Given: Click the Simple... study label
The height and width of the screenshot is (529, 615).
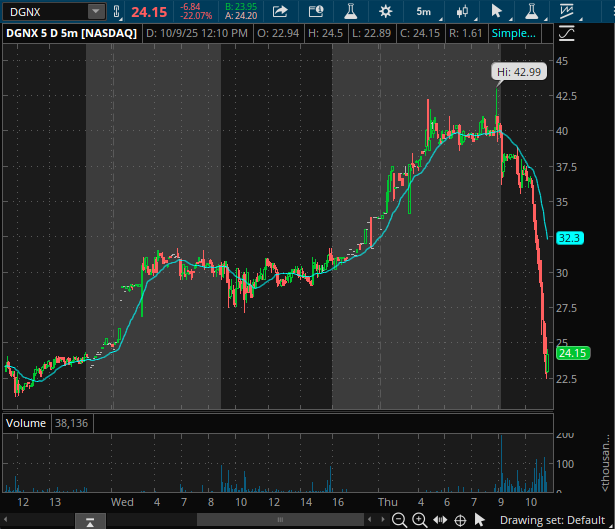Looking at the screenshot, I should pos(514,33).
